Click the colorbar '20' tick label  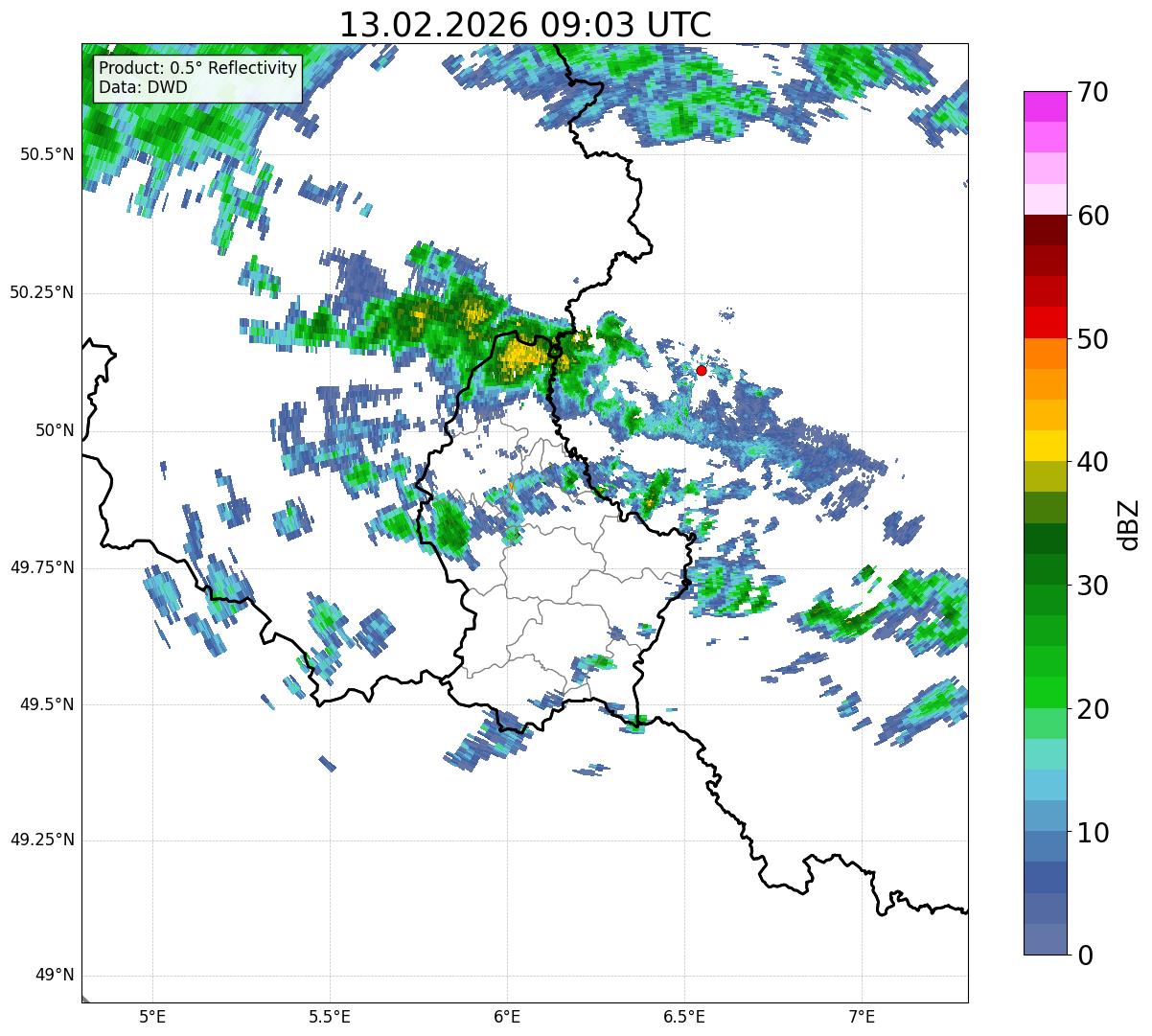(1093, 709)
